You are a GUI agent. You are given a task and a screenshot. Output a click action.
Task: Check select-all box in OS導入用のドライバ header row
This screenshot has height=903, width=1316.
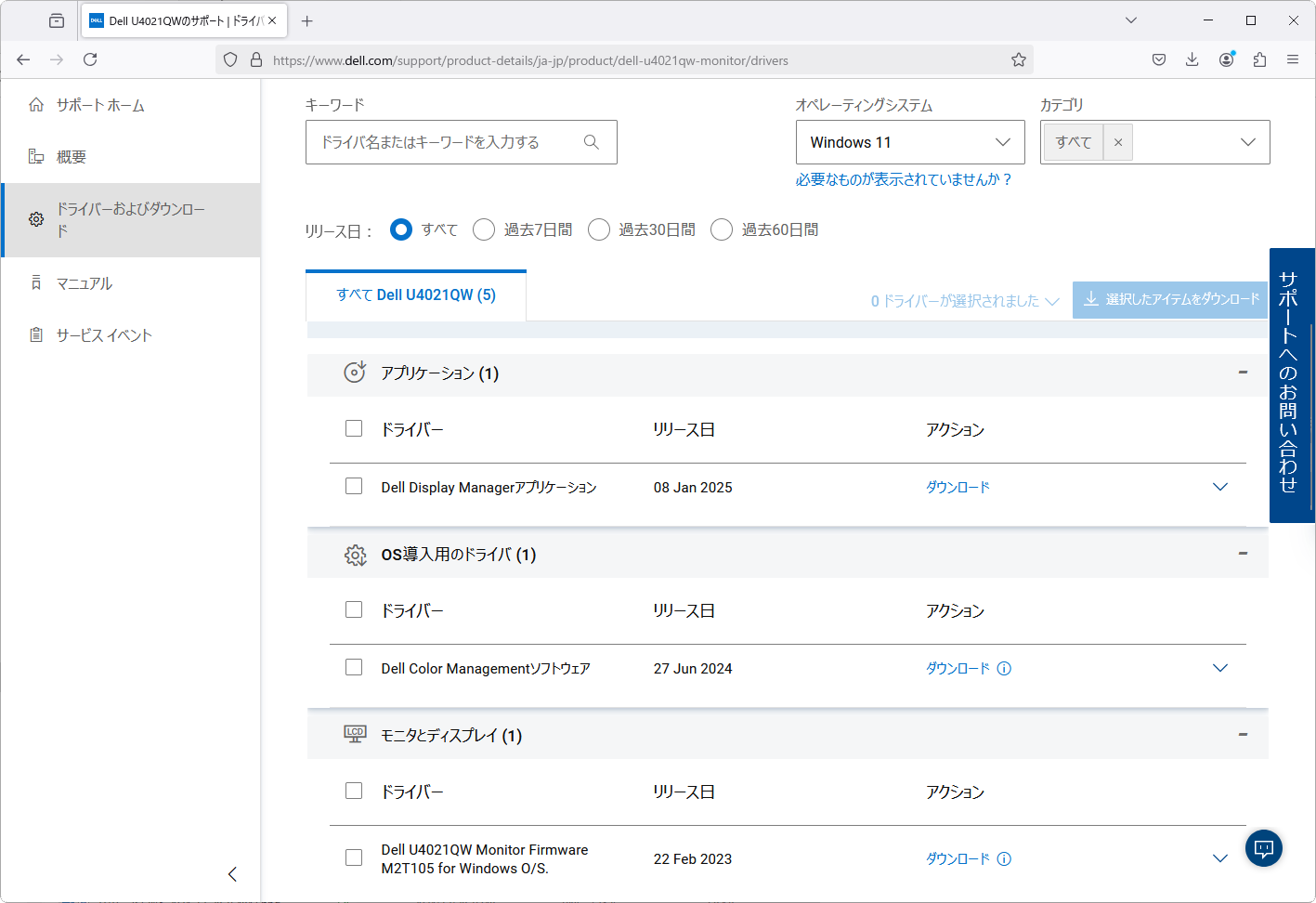pos(354,609)
